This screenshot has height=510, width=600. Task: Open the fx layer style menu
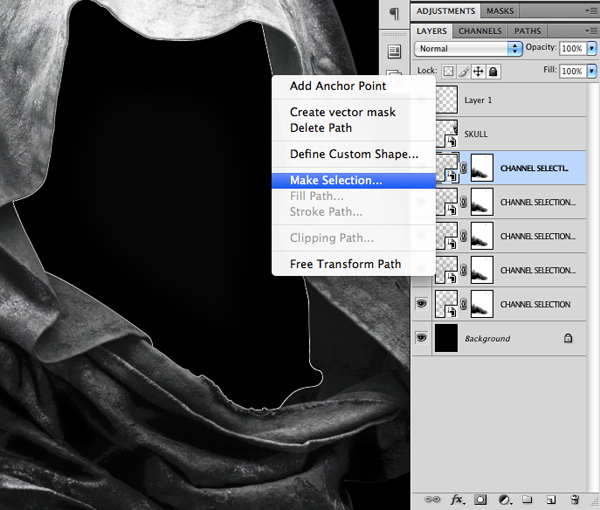(x=457, y=498)
